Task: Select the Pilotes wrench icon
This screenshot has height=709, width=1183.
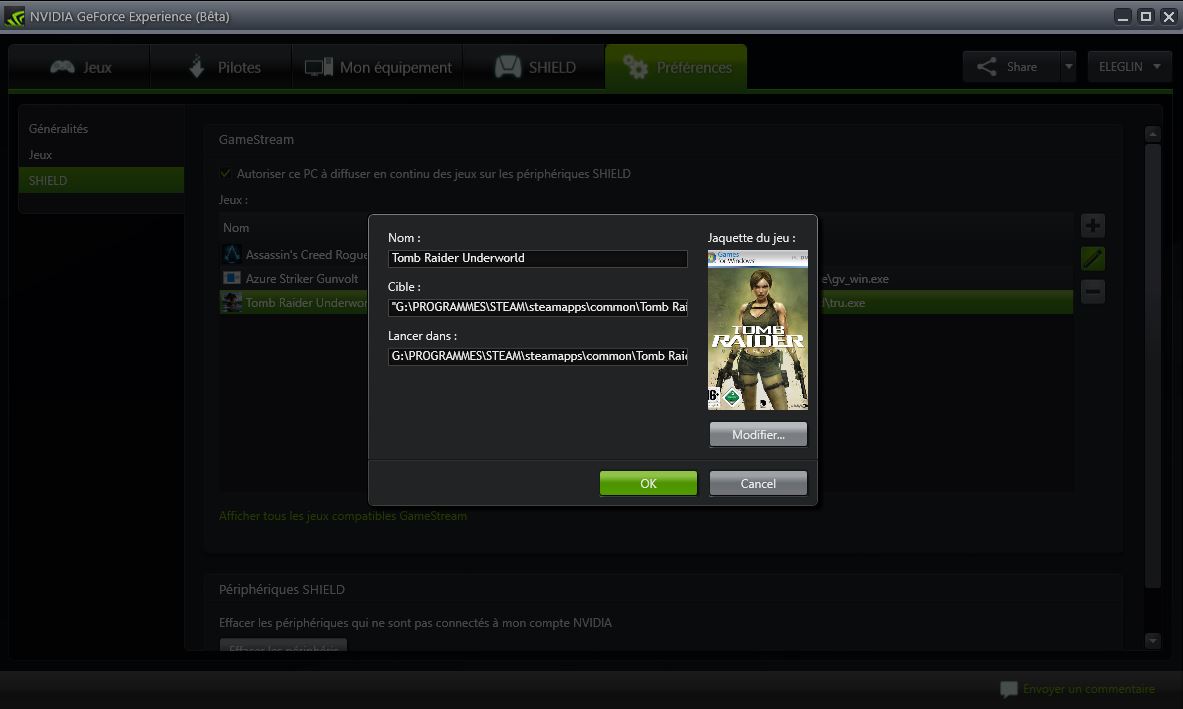Action: pos(198,66)
